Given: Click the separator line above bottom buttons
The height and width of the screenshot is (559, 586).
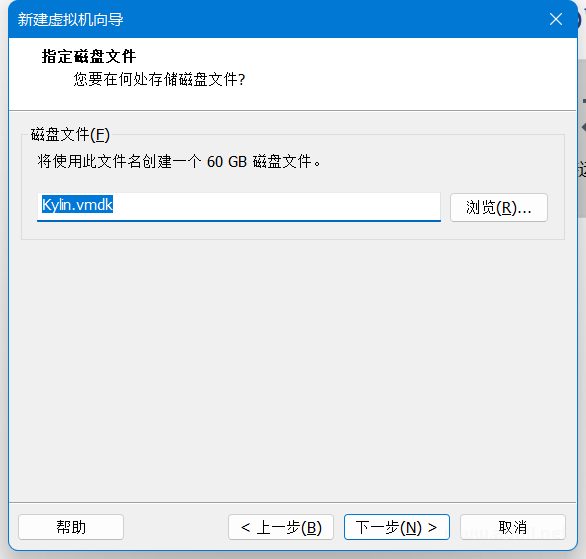Looking at the screenshot, I should point(293,503).
